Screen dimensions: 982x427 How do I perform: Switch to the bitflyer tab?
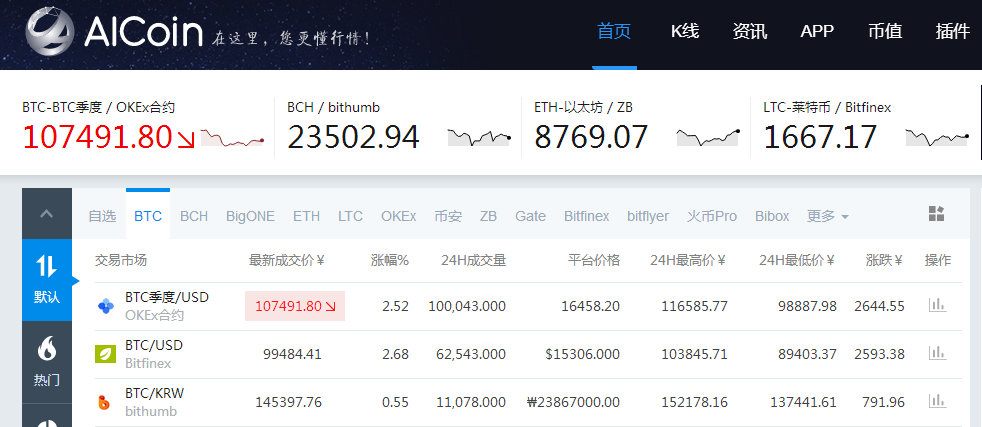[648, 216]
